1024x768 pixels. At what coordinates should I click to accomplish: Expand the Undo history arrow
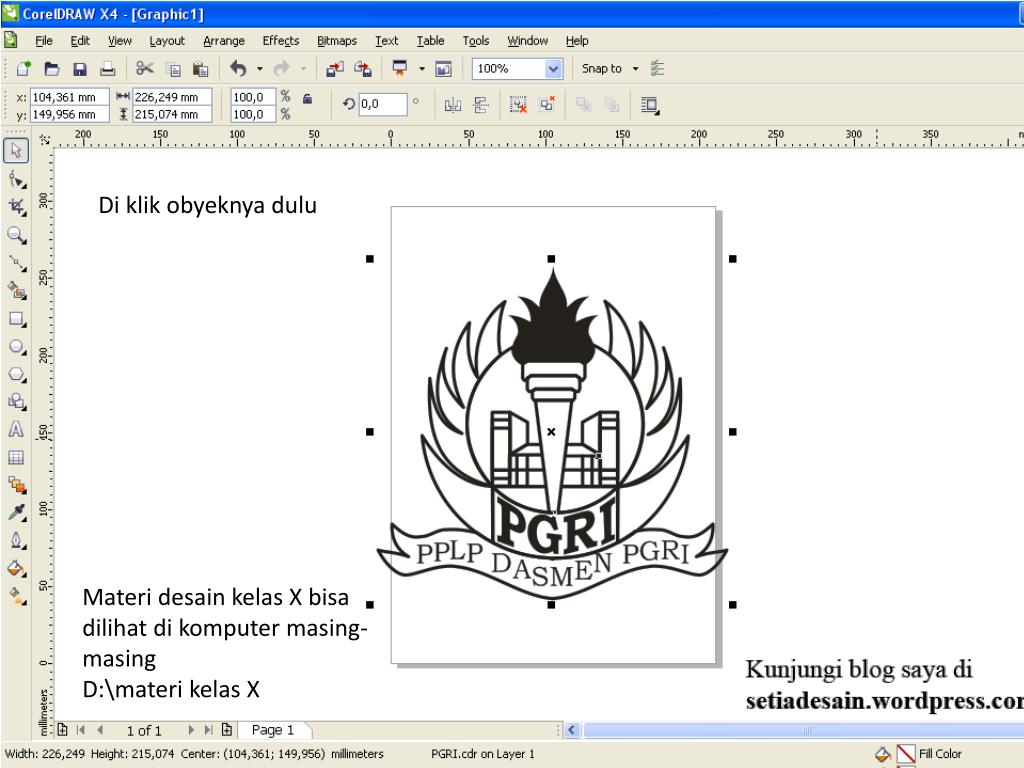click(x=259, y=69)
